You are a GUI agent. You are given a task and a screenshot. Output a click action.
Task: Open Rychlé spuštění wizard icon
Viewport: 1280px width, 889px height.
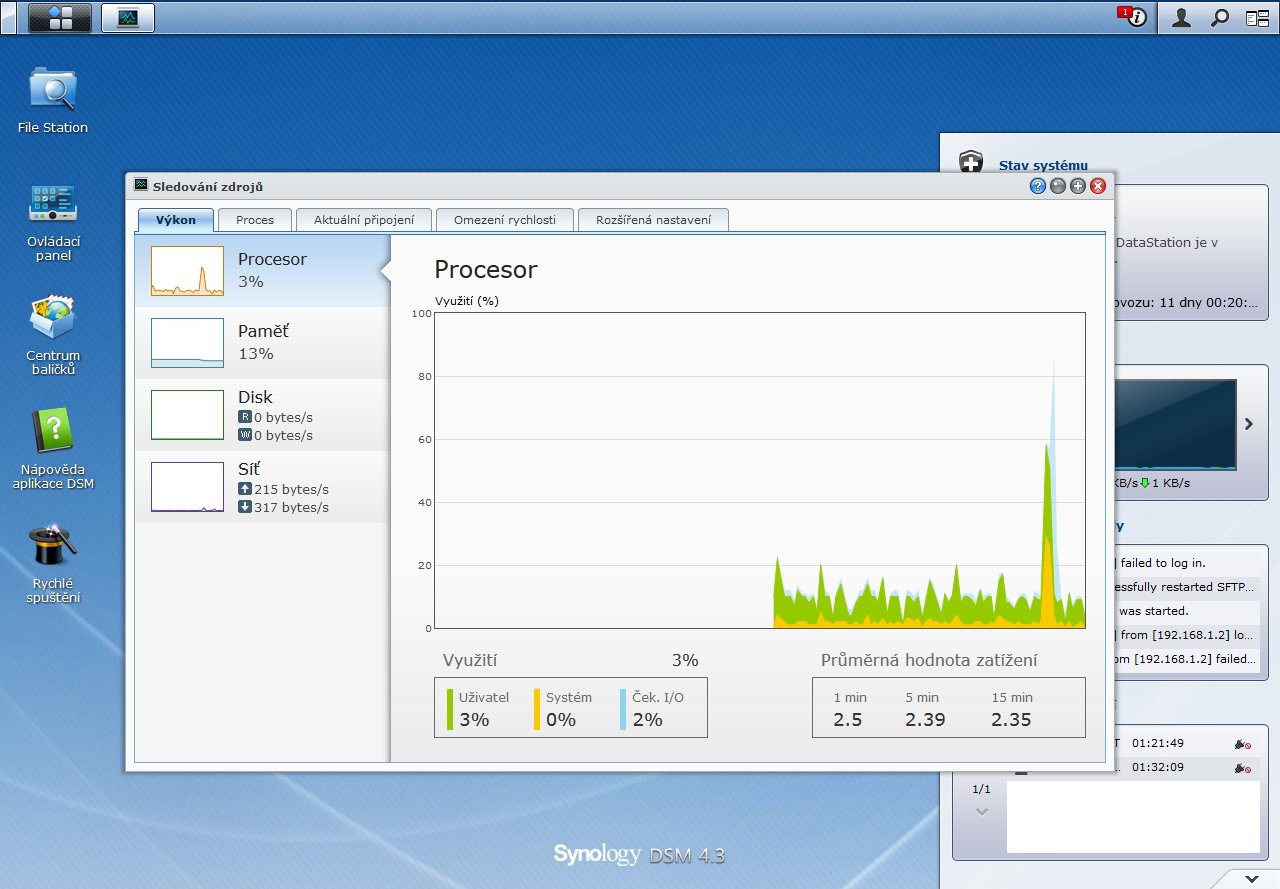pos(53,564)
